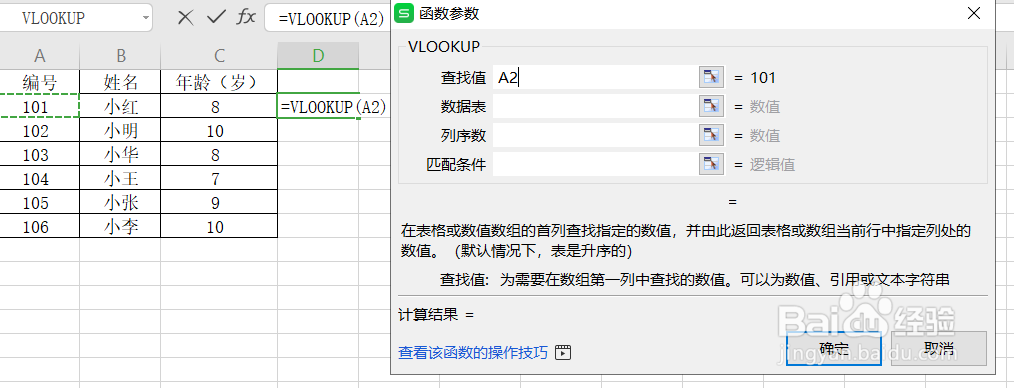The height and width of the screenshot is (388, 1014).
Task: Pick range using 匹配条件 selector icon
Action: pyautogui.click(x=711, y=164)
